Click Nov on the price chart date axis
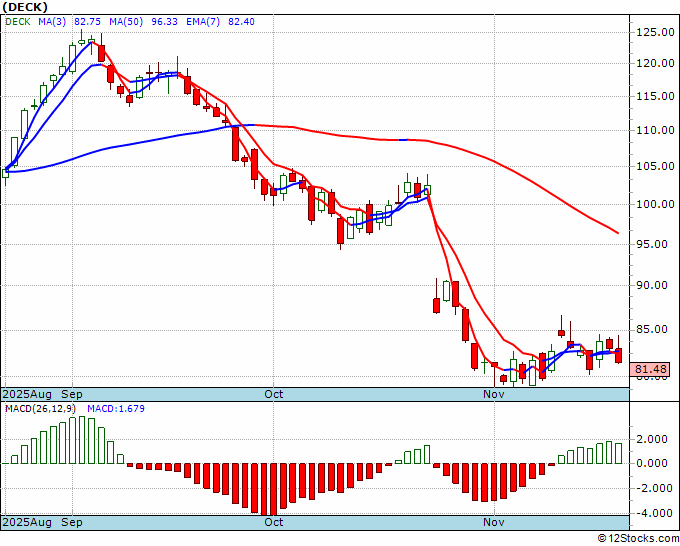680x546 pixels. (494, 394)
